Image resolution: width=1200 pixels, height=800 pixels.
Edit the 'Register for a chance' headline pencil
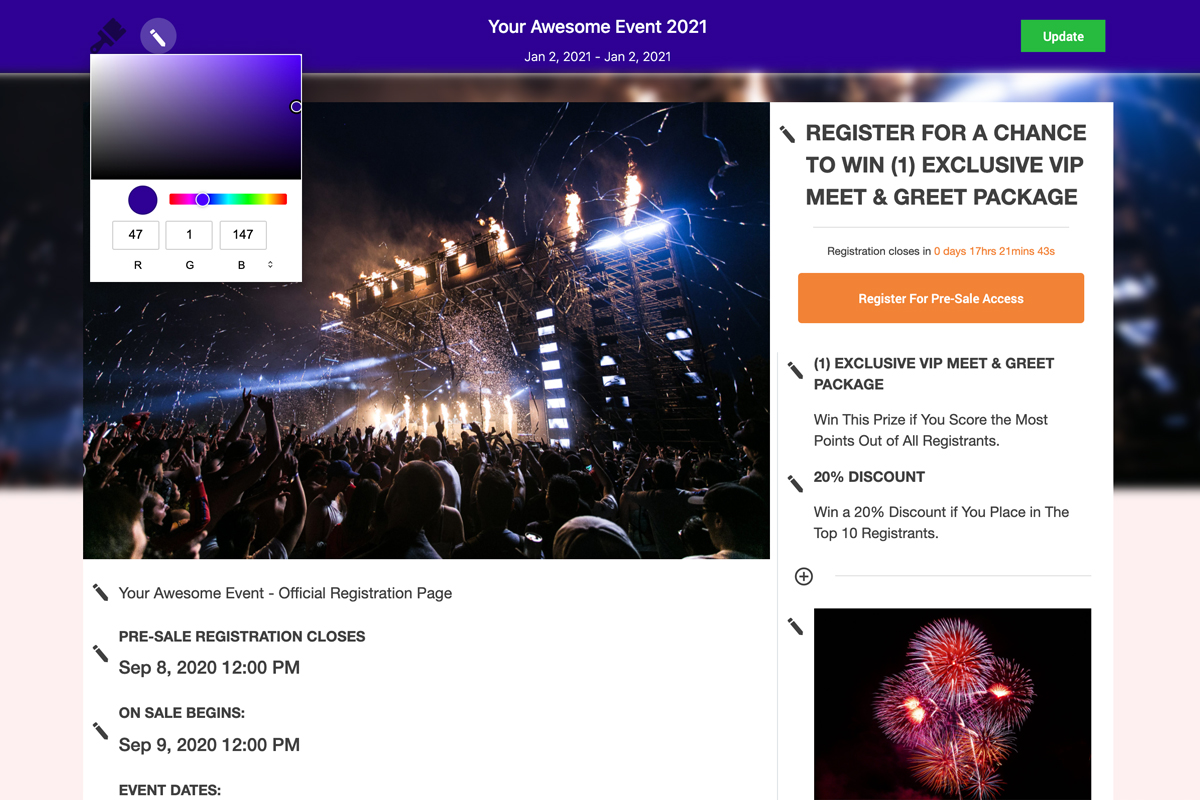tap(788, 134)
